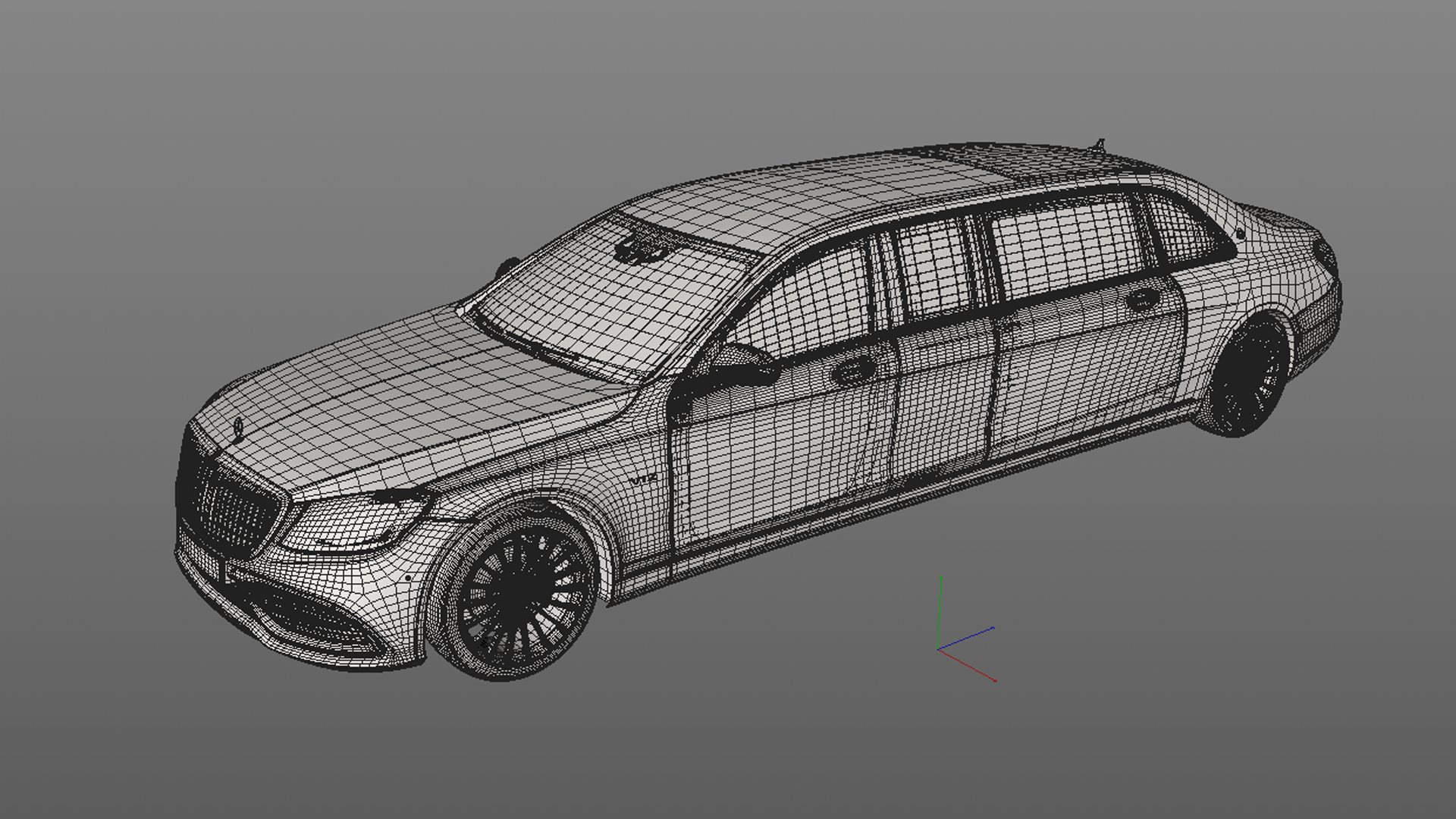Image resolution: width=1456 pixels, height=819 pixels.
Task: Click the axis gizmo origin point
Action: click(x=939, y=649)
